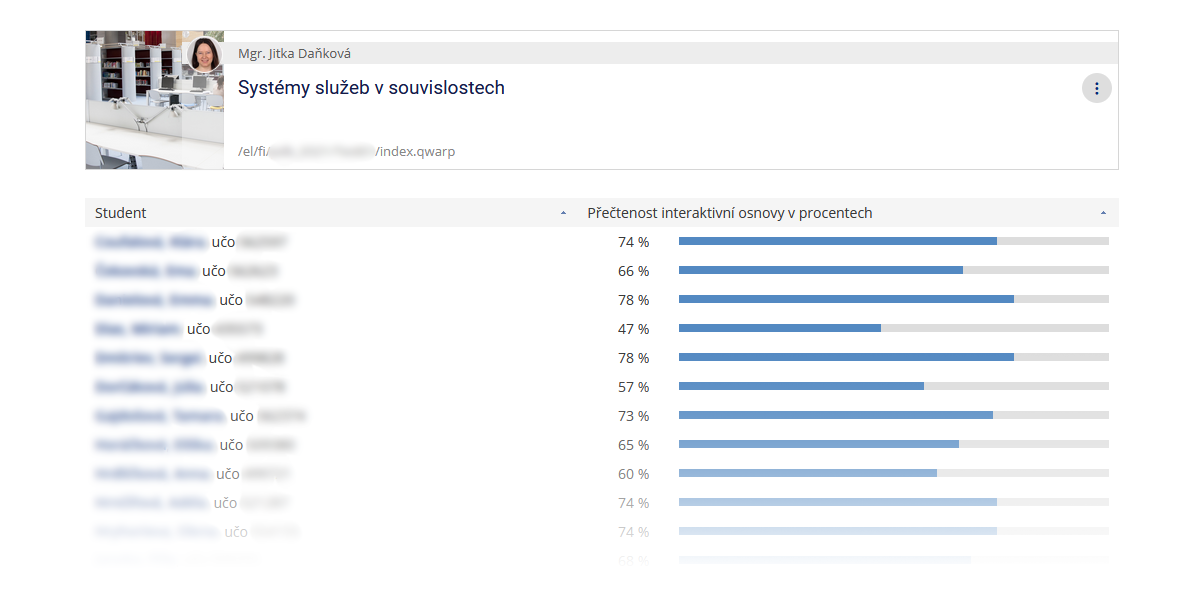Open student name in the 57 % row

[x=149, y=387]
